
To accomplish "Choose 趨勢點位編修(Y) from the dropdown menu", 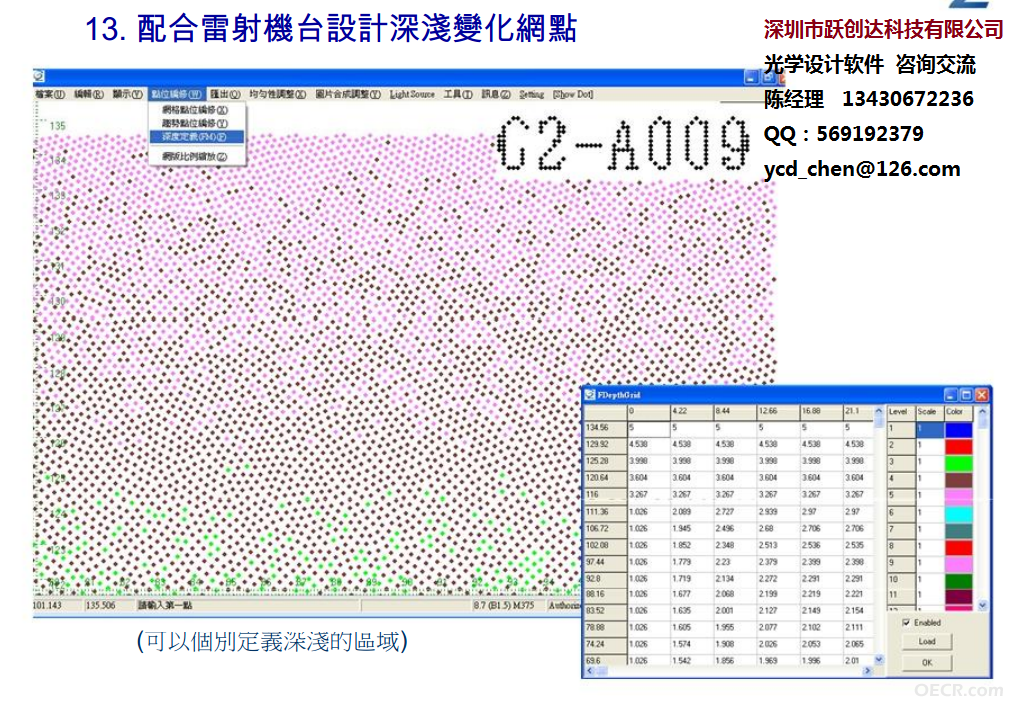I will (x=197, y=123).
